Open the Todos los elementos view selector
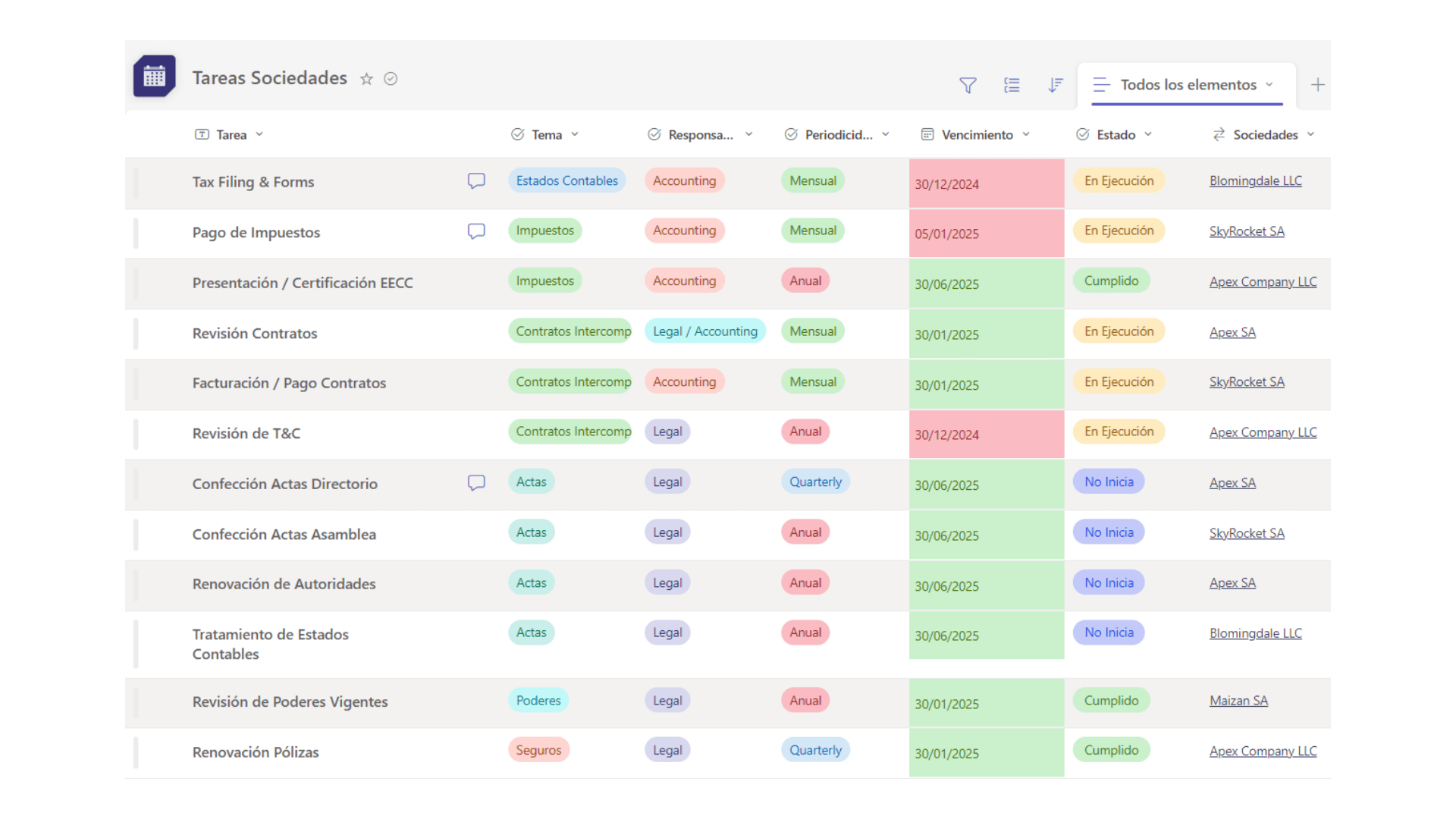1456x819 pixels. (x=1188, y=85)
